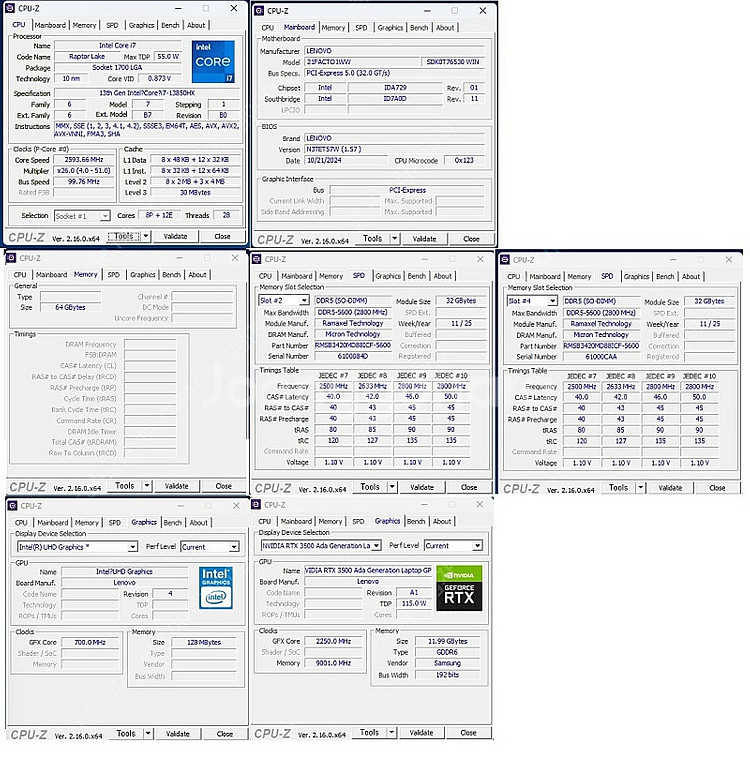This screenshot has height=782, width=750.
Task: Click the Intel UHD memory Size value 128 MBytes
Action: [204, 642]
